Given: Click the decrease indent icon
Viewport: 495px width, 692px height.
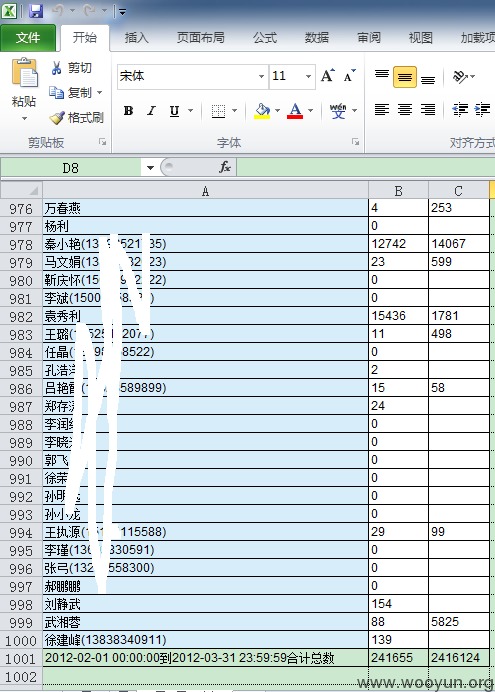Looking at the screenshot, I should (x=461, y=109).
